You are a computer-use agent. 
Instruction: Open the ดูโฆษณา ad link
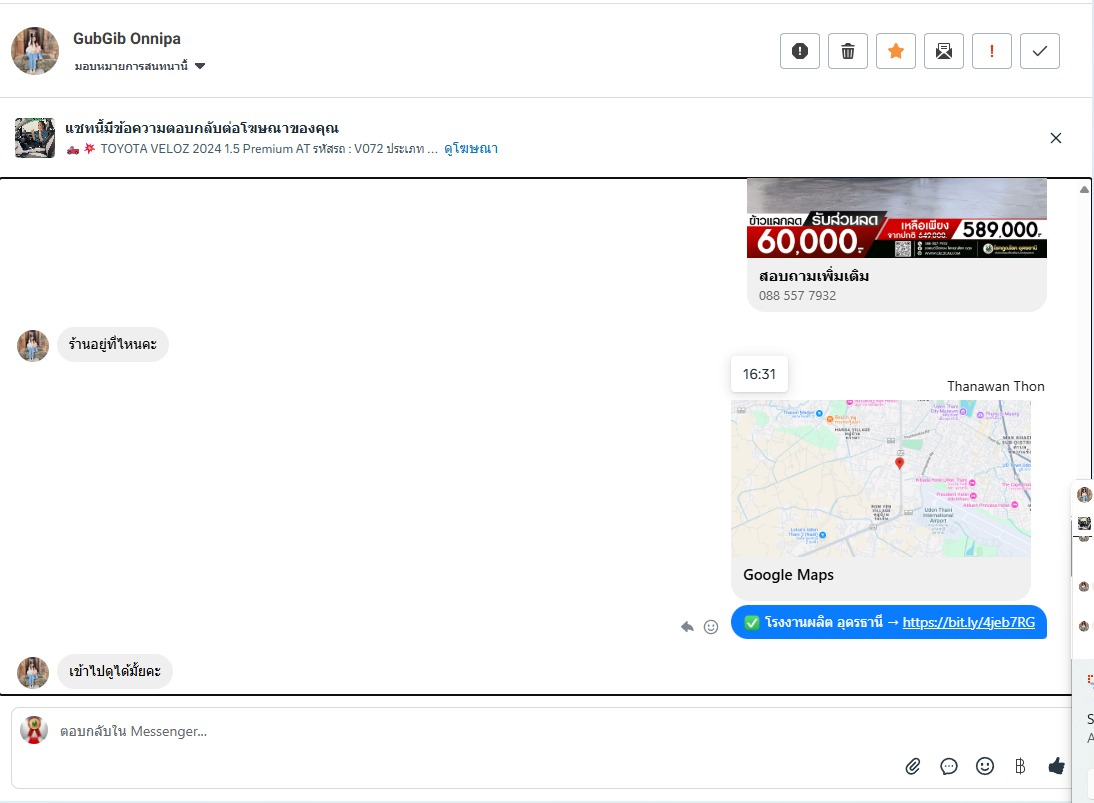[x=471, y=149]
